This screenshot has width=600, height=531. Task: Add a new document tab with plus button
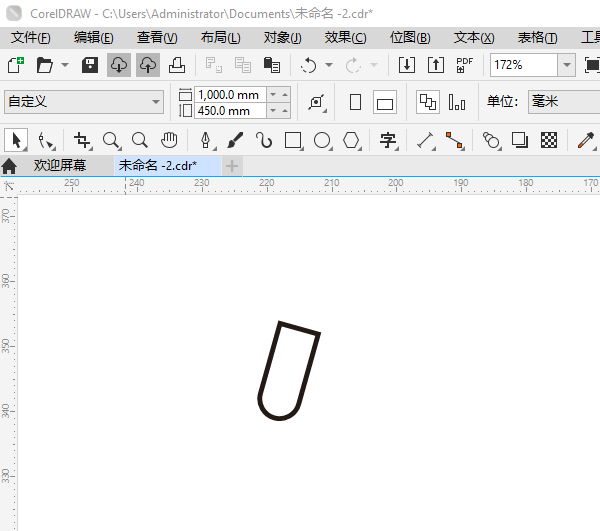coord(232,166)
